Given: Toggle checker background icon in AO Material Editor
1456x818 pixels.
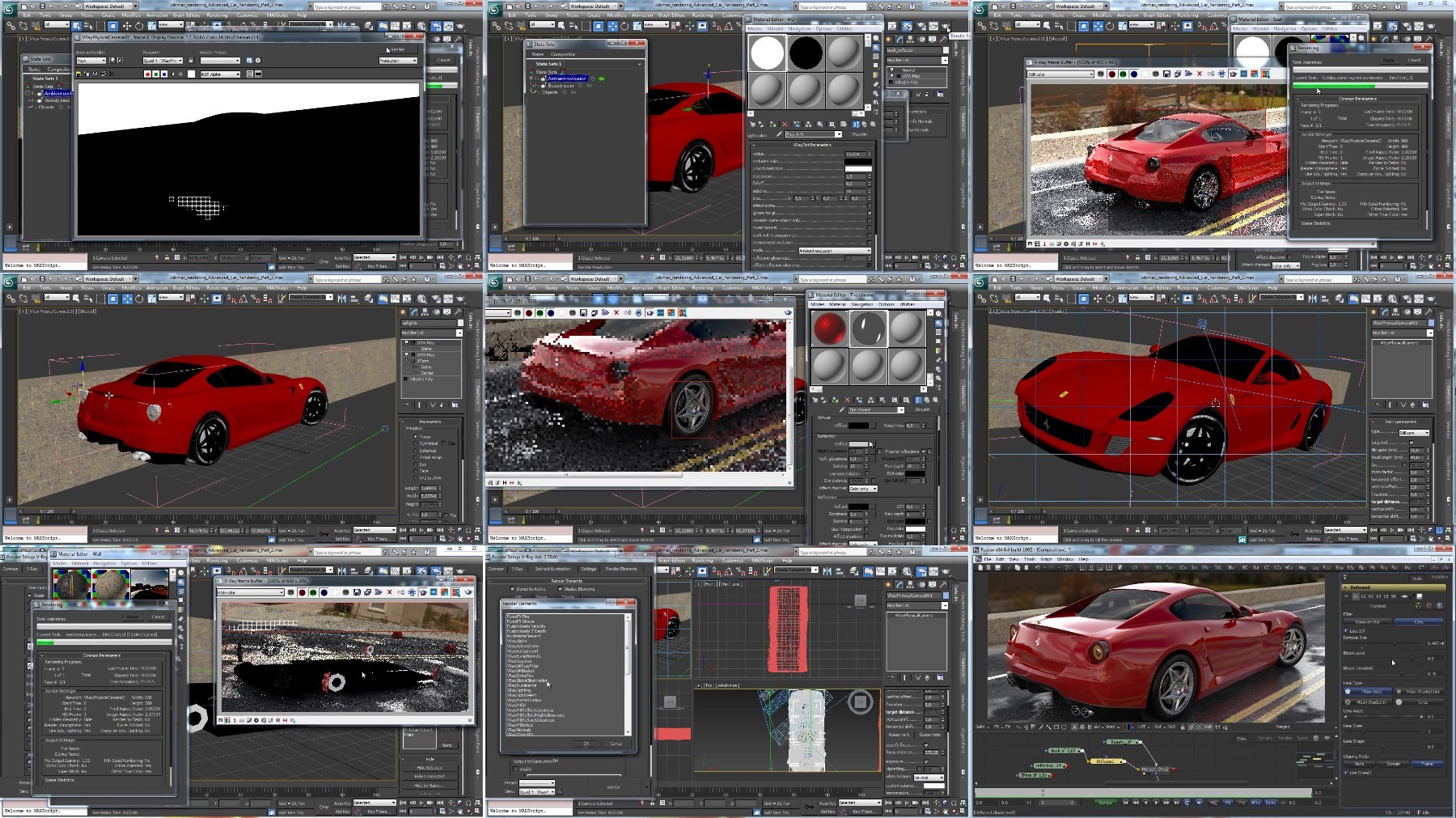Looking at the screenshot, I should click(x=876, y=56).
